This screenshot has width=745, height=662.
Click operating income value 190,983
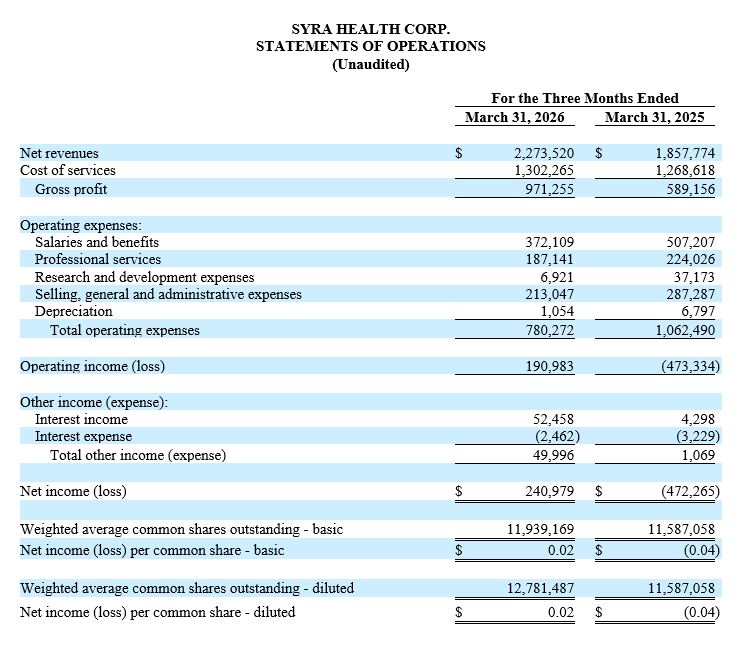[x=550, y=366]
